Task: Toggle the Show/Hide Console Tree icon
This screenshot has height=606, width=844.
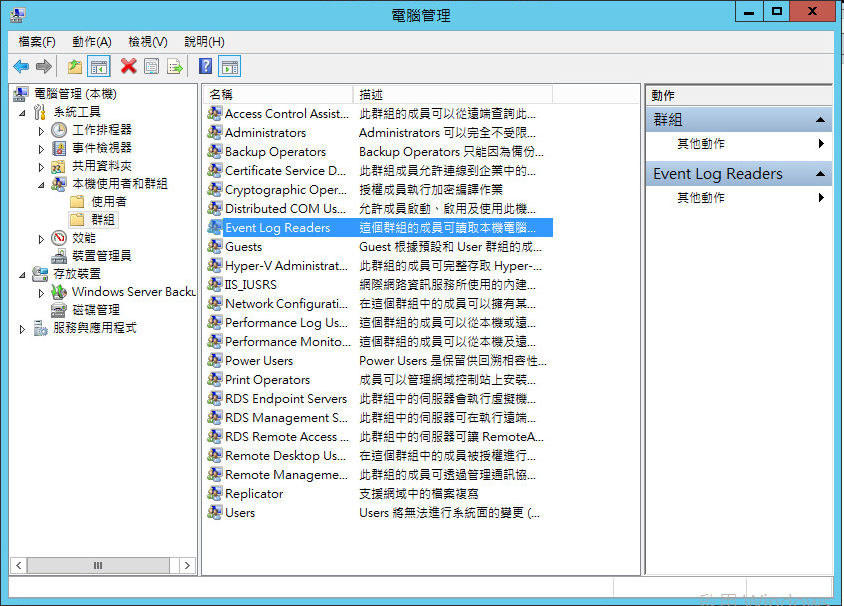Action: (99, 67)
